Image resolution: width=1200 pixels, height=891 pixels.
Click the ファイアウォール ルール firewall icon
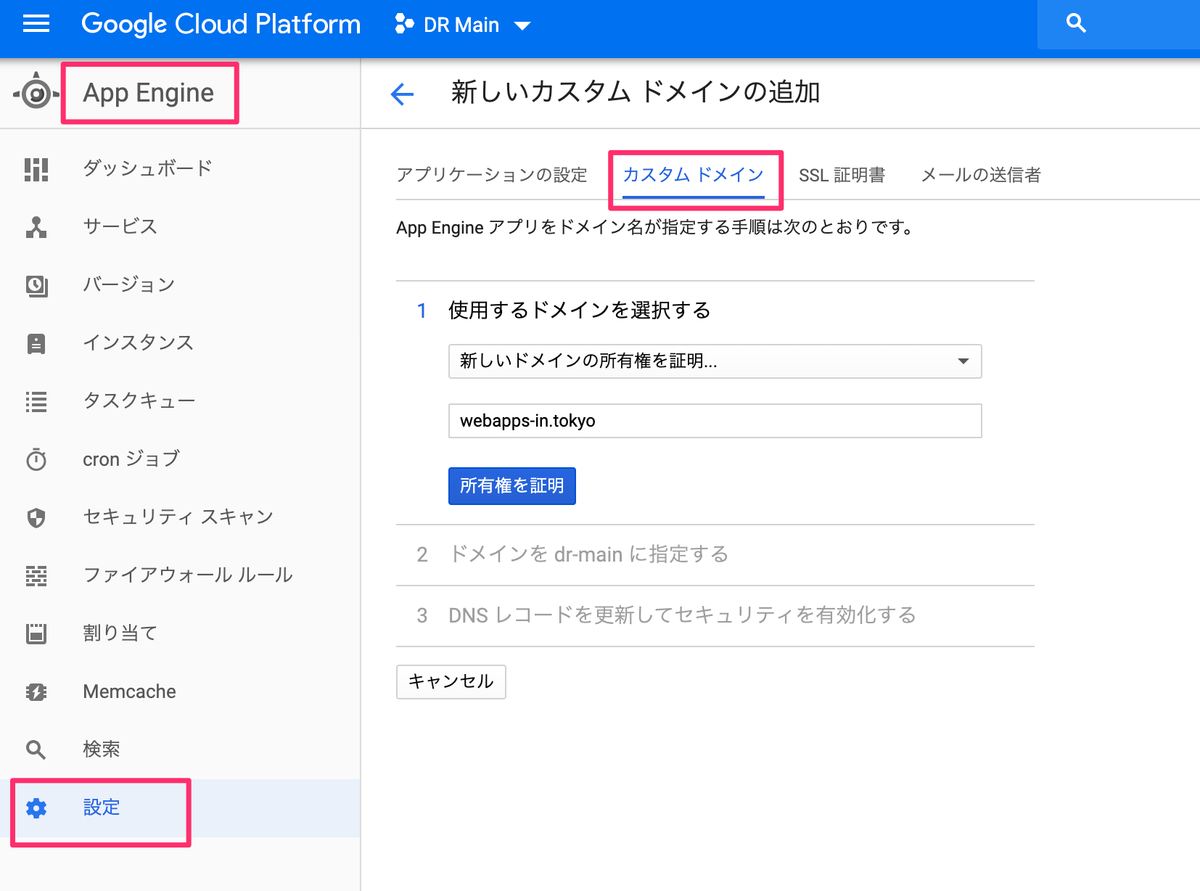[x=36, y=575]
